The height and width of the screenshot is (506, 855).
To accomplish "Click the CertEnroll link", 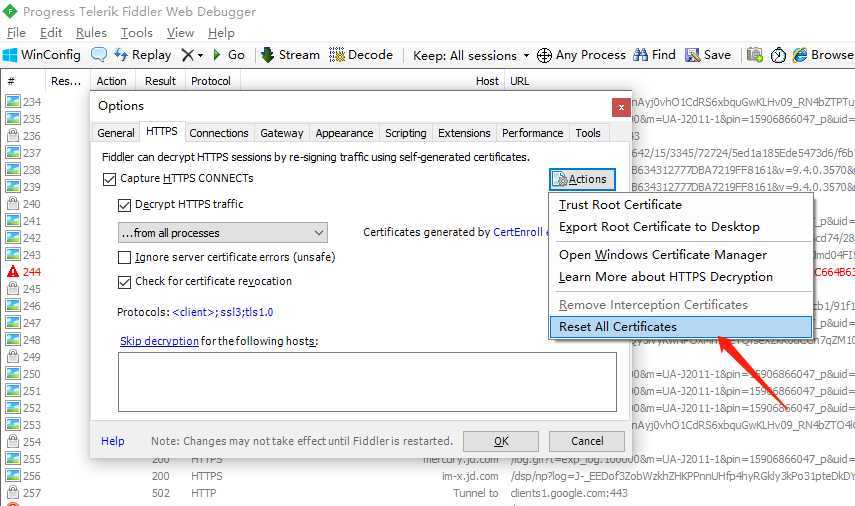I will (517, 232).
